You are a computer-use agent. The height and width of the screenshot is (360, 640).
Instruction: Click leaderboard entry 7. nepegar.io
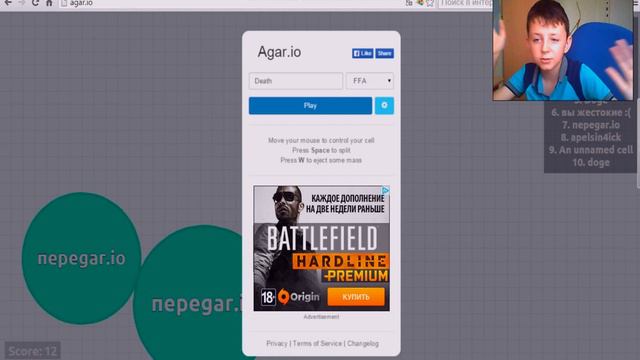(591, 125)
